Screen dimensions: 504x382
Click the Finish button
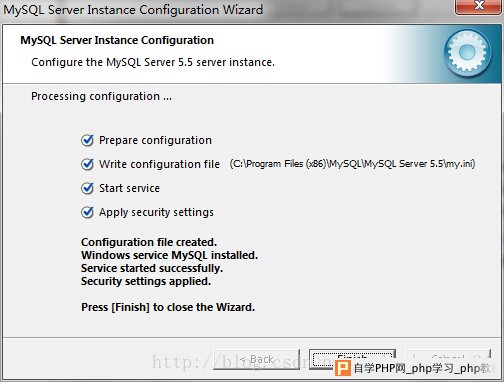click(352, 359)
